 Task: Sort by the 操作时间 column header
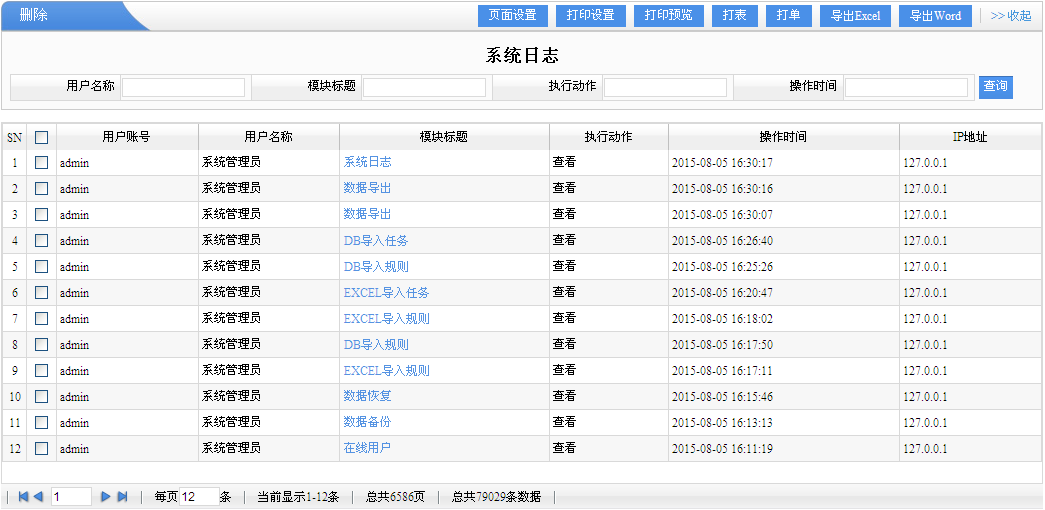(783, 137)
